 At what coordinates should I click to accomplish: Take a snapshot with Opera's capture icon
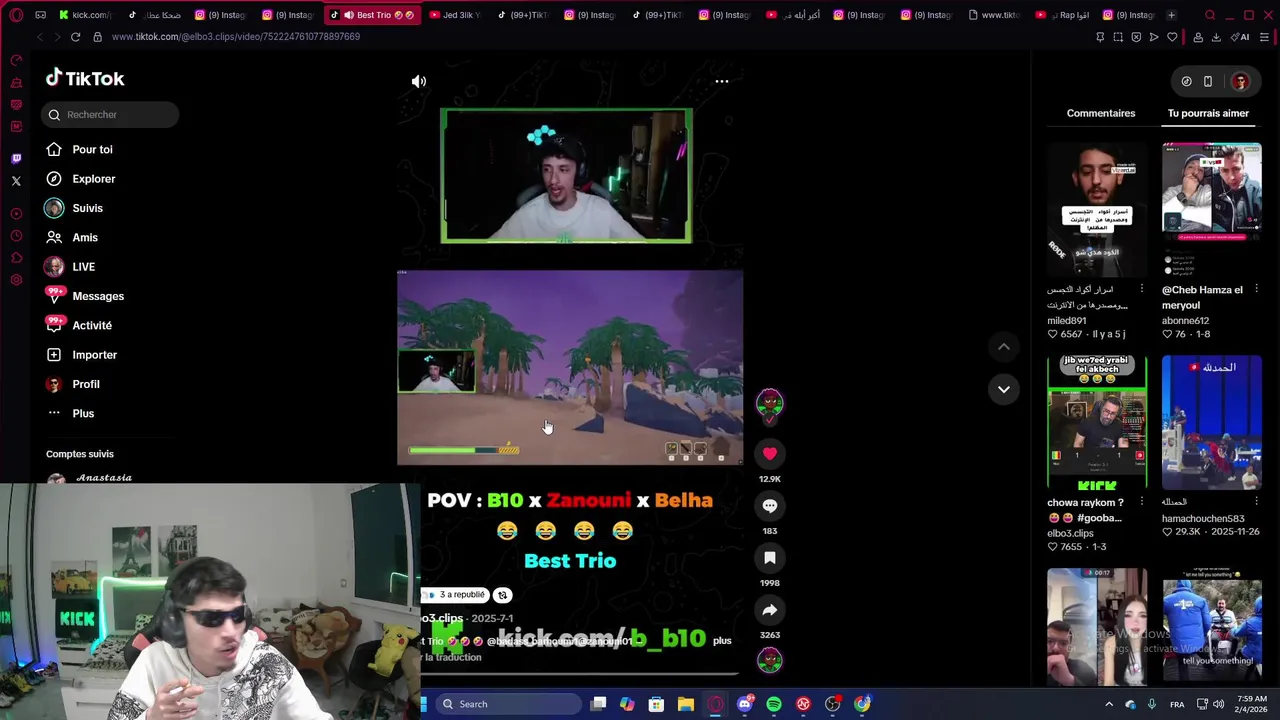tap(1118, 37)
